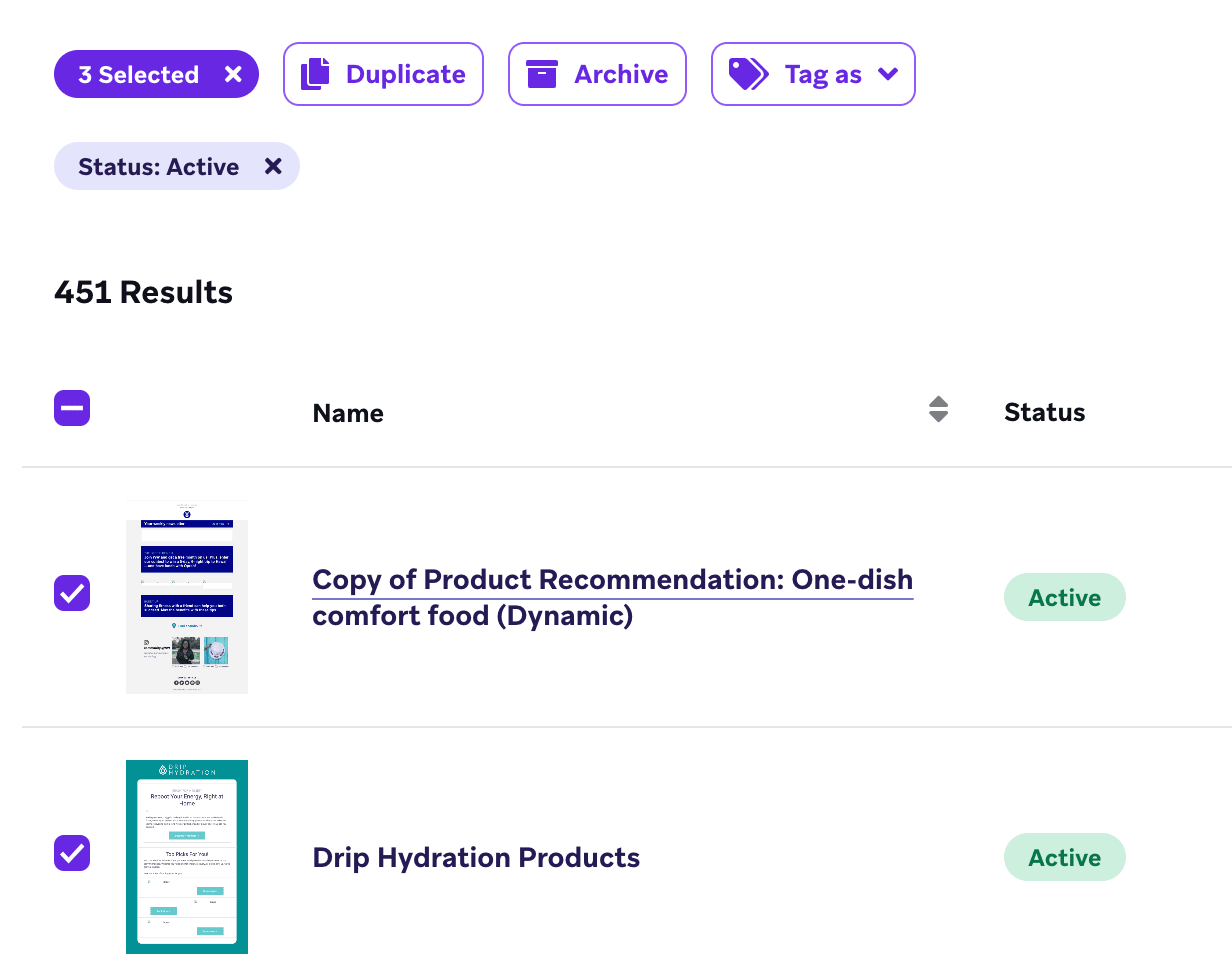Clear the 3 Selected items with the X icon
This screenshot has width=1232, height=976.
point(233,75)
